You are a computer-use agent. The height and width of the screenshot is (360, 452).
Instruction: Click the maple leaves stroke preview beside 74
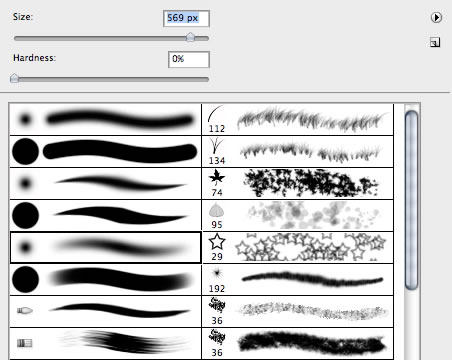coord(311,183)
